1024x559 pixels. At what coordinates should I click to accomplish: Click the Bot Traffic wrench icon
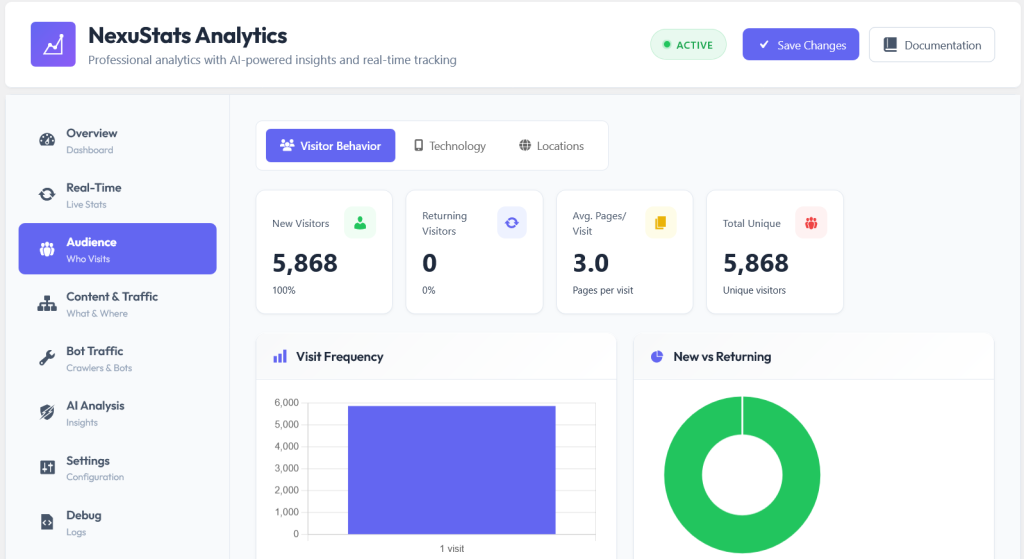47,358
